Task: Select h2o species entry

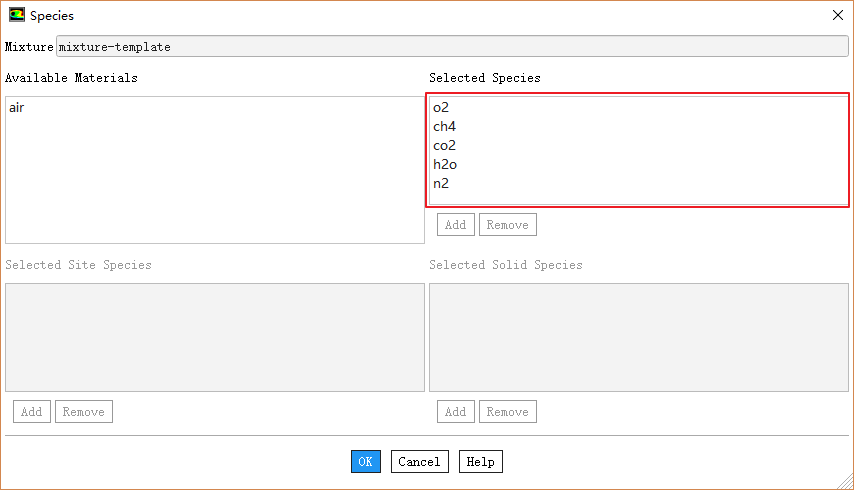Action: click(445, 164)
